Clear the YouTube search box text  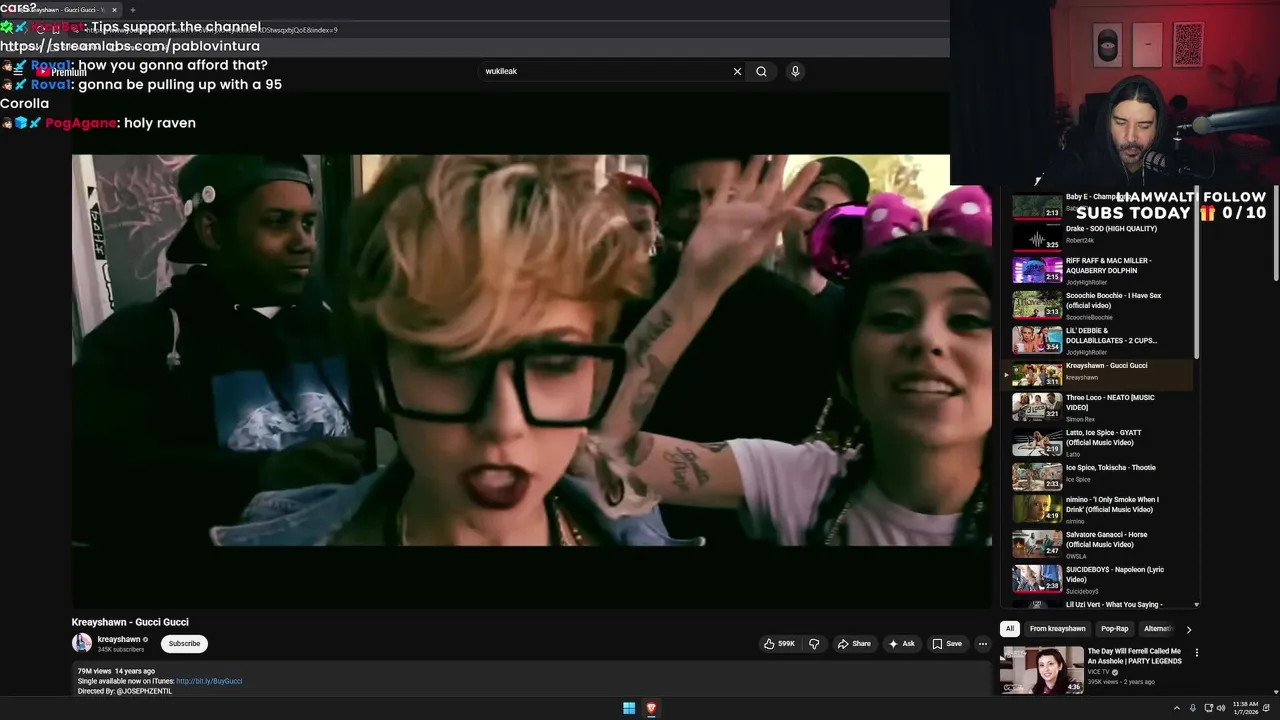pyautogui.click(x=737, y=71)
